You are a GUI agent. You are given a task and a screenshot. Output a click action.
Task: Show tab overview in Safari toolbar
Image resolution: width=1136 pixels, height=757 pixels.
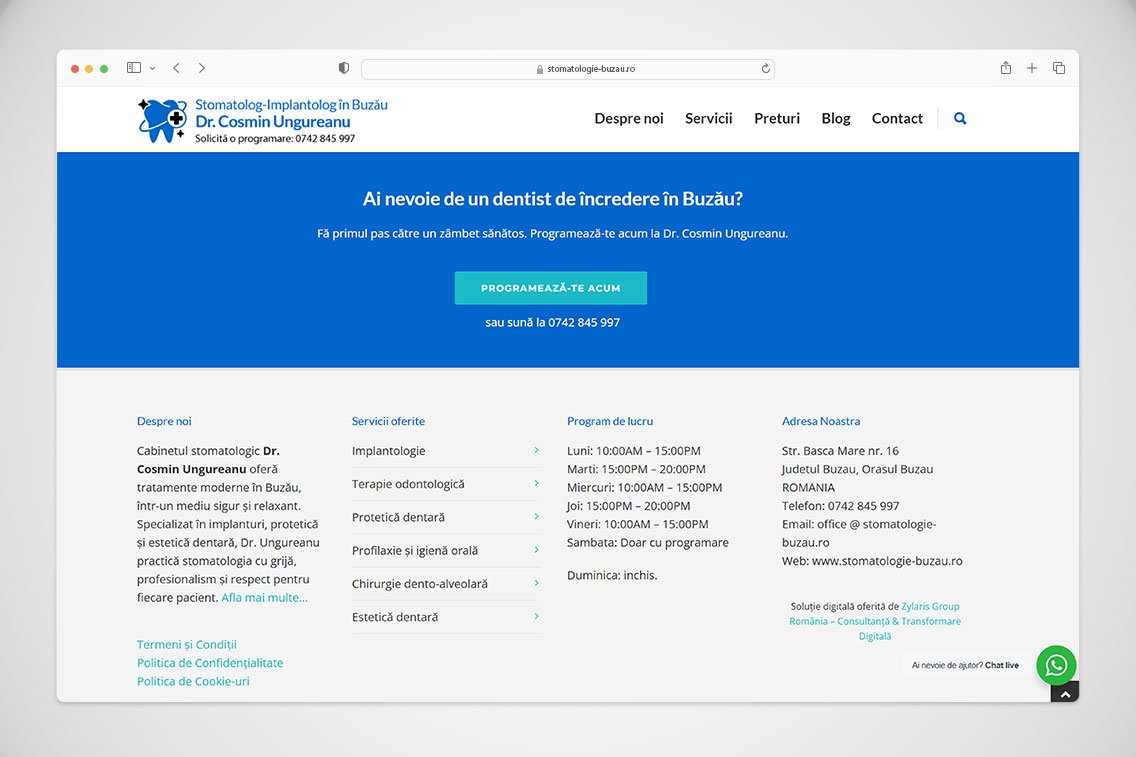1059,68
